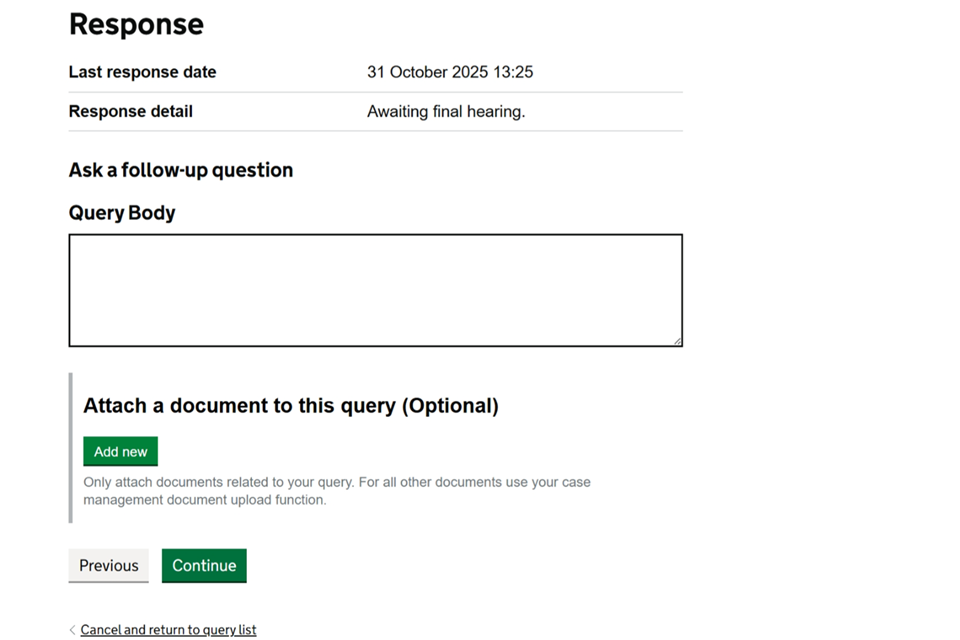Image resolution: width=960 pixels, height=640 pixels.
Task: Click the text area resize handle corner
Action: pos(677,341)
